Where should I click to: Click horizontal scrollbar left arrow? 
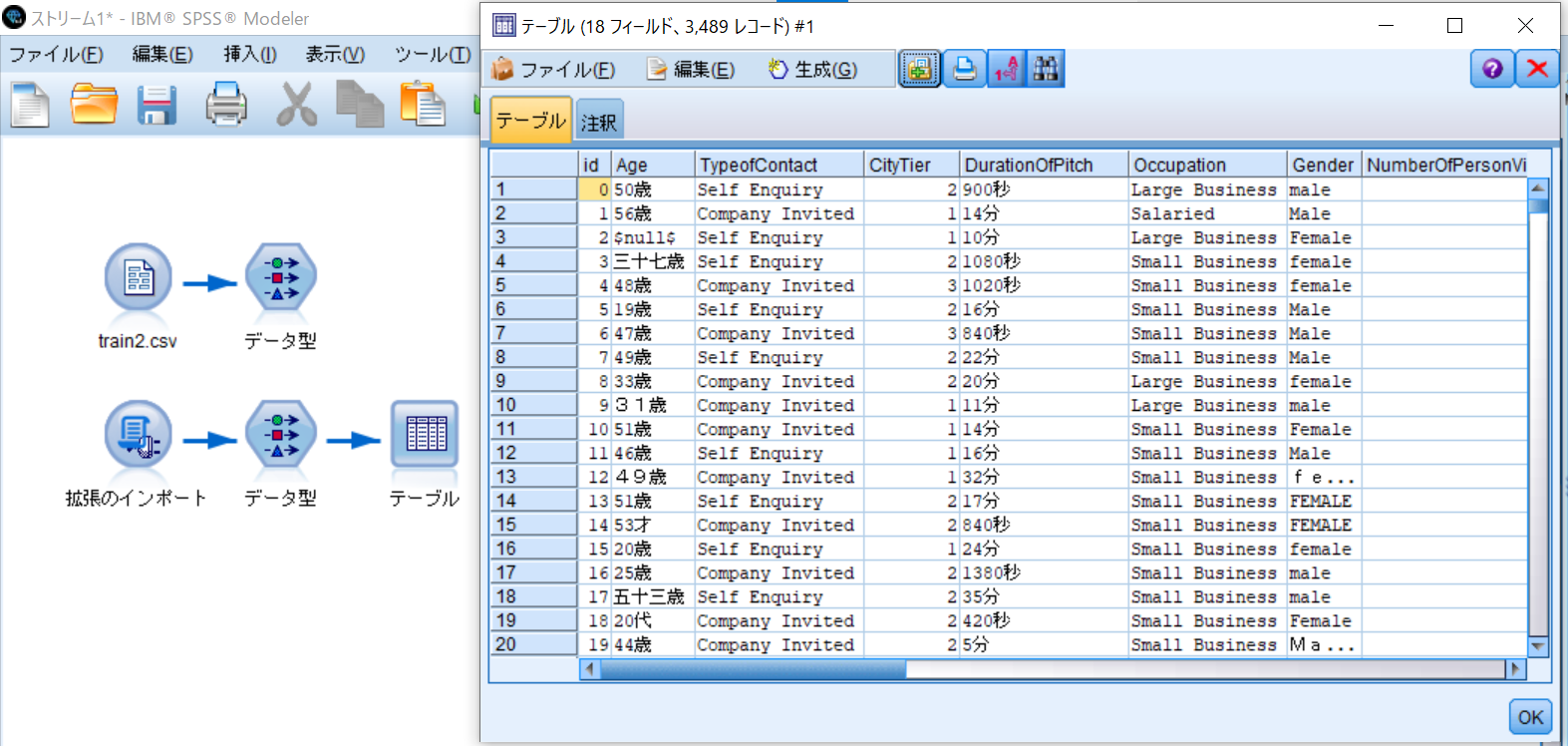point(590,669)
